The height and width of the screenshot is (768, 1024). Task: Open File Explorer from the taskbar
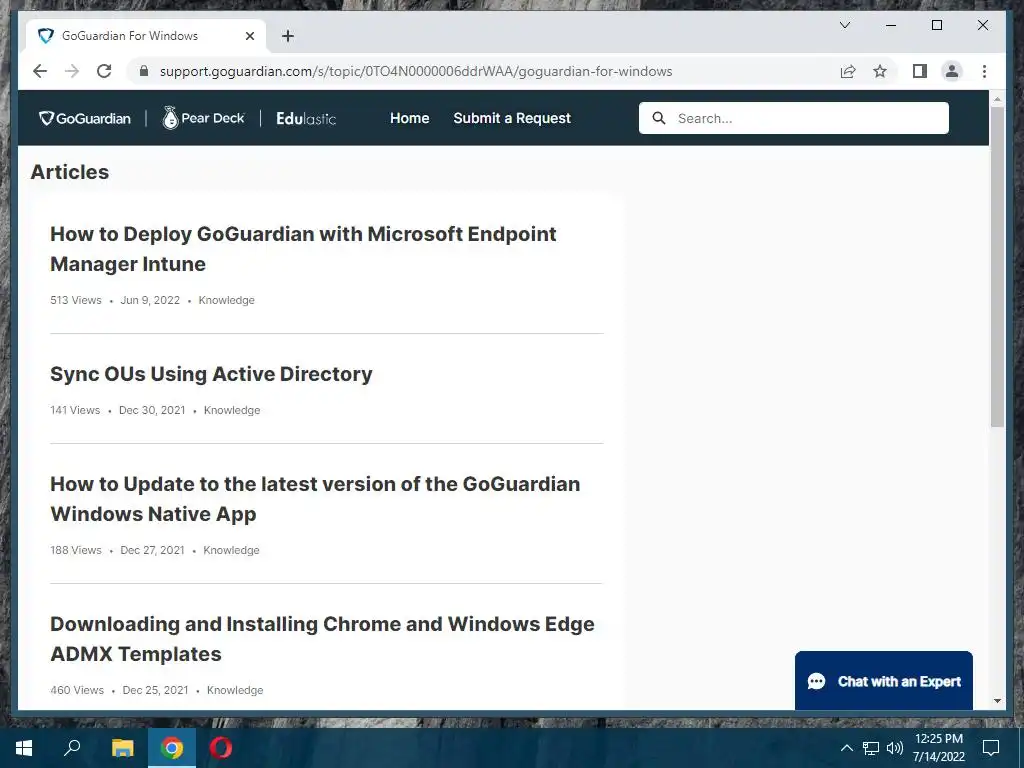coord(122,748)
